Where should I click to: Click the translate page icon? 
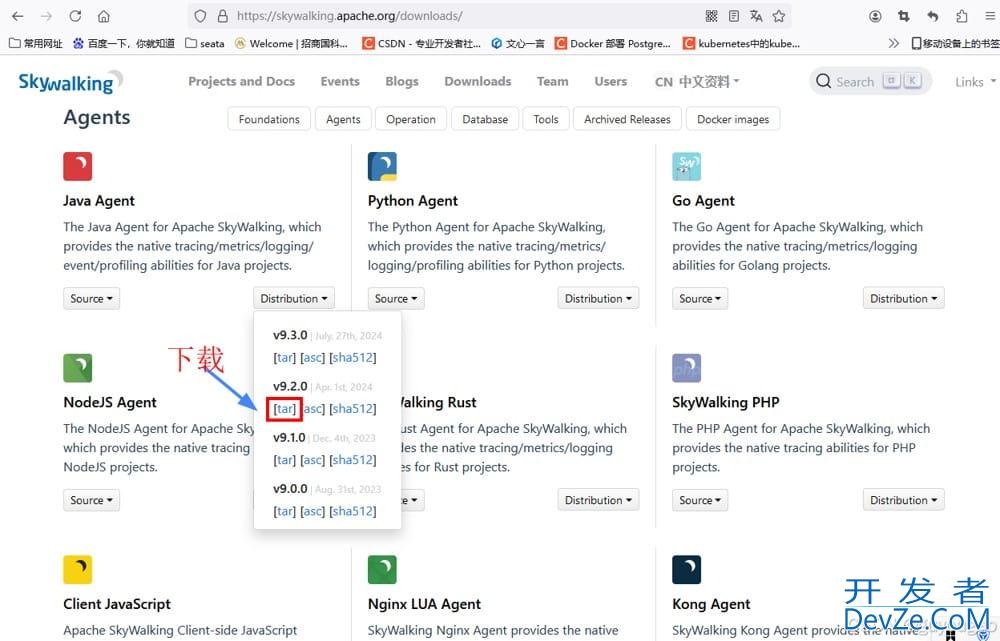point(756,16)
